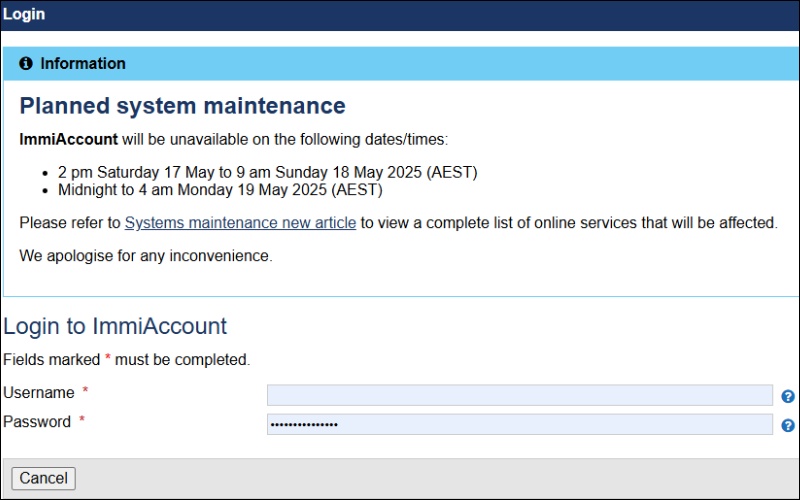
Task: Click the Information banner header label
Action: (x=83, y=63)
